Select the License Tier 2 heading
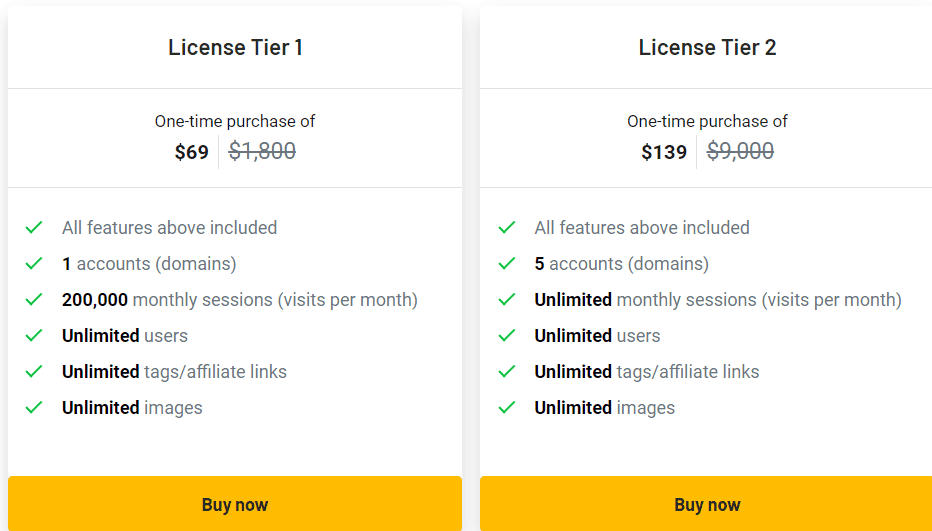Screen dimensions: 932x531 [707, 47]
